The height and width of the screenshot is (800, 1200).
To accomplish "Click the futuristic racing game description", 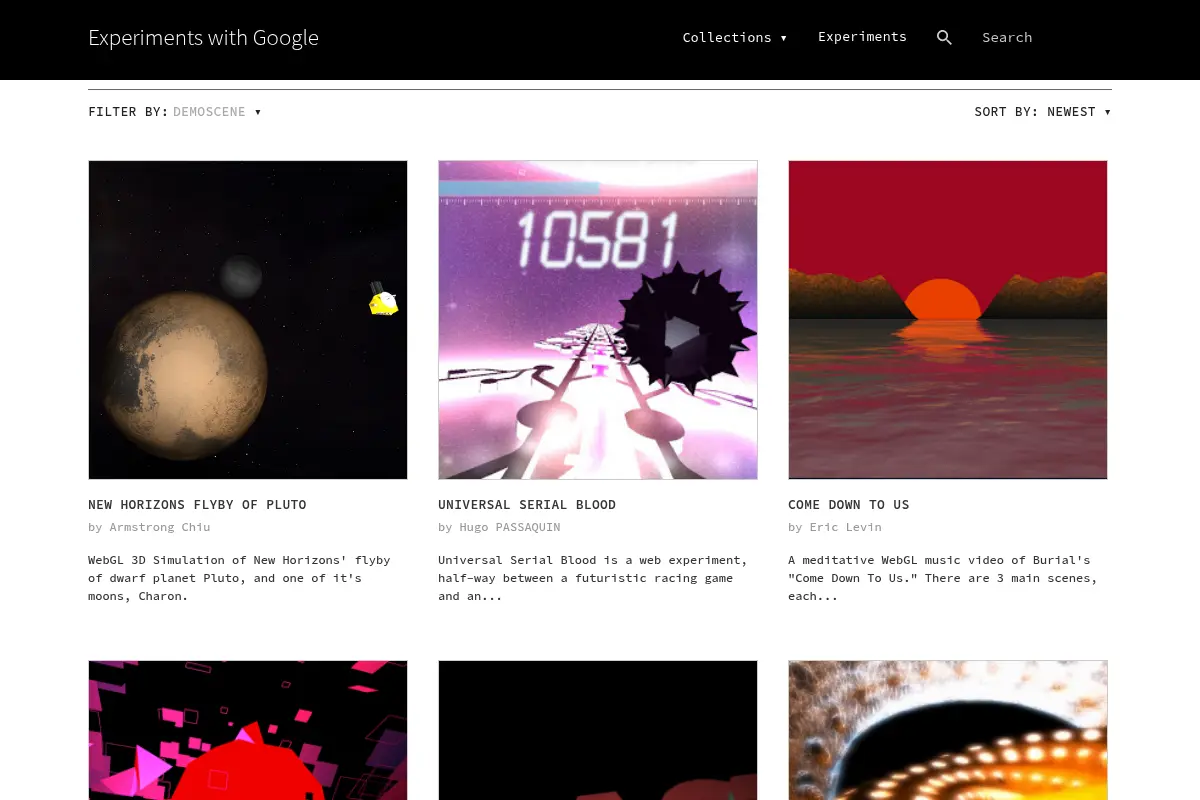I will pyautogui.click(x=592, y=578).
